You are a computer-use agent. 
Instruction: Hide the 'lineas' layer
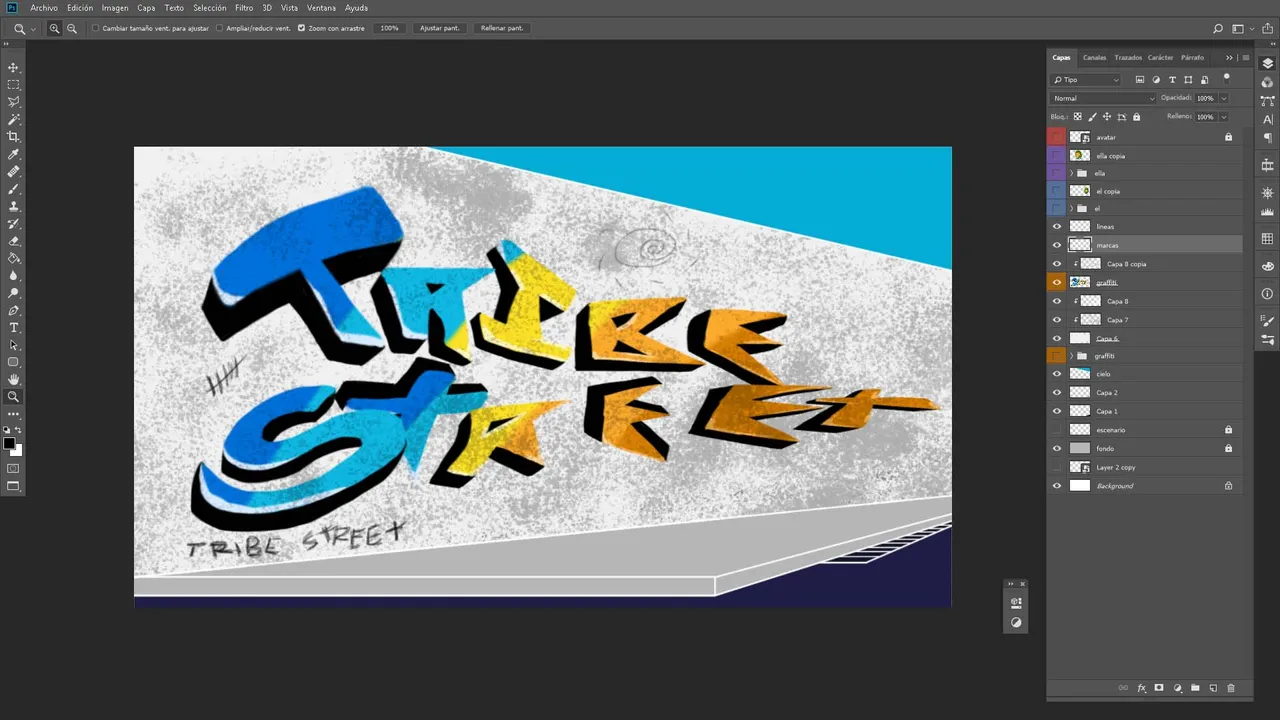tap(1057, 227)
